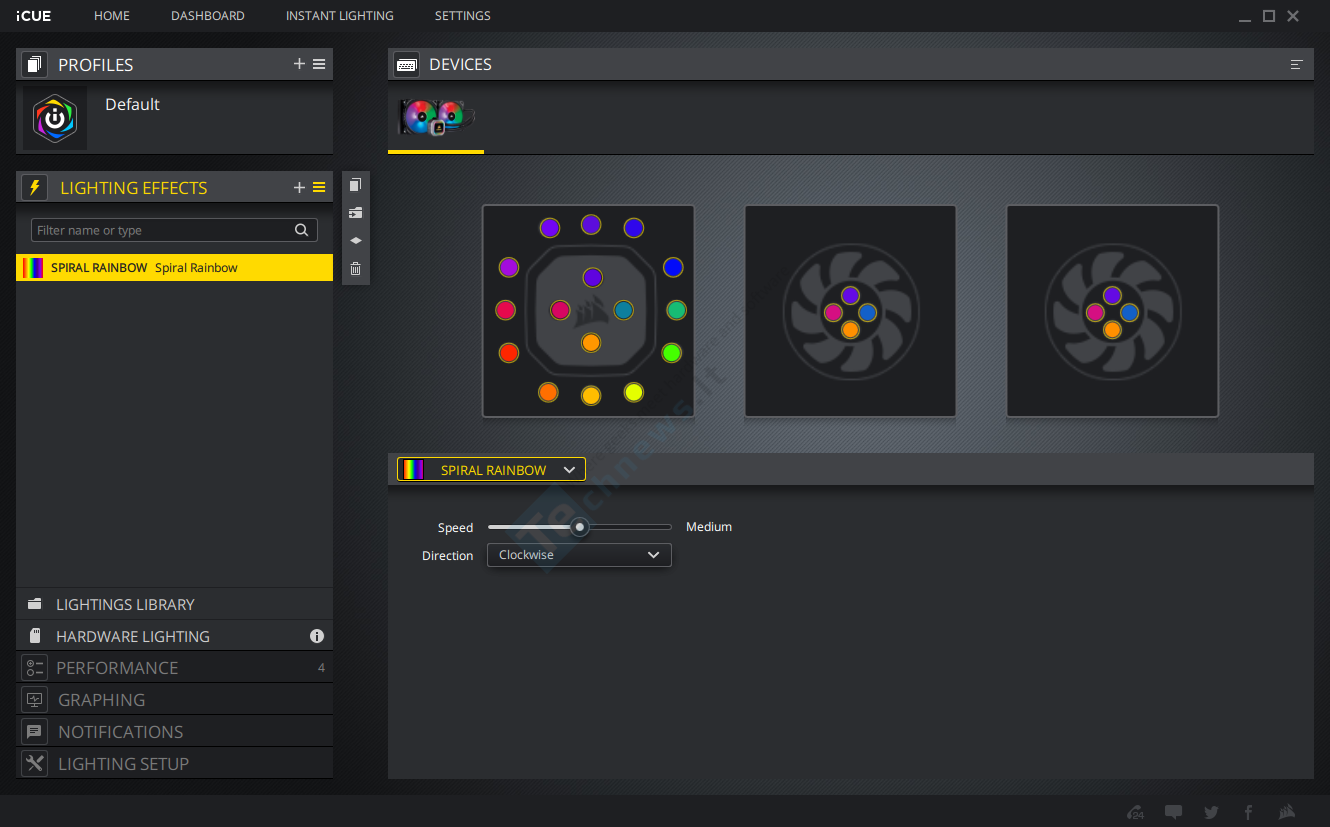Select the Spiral Rainbow effect row
Viewport: 1330px width, 827px height.
click(175, 268)
